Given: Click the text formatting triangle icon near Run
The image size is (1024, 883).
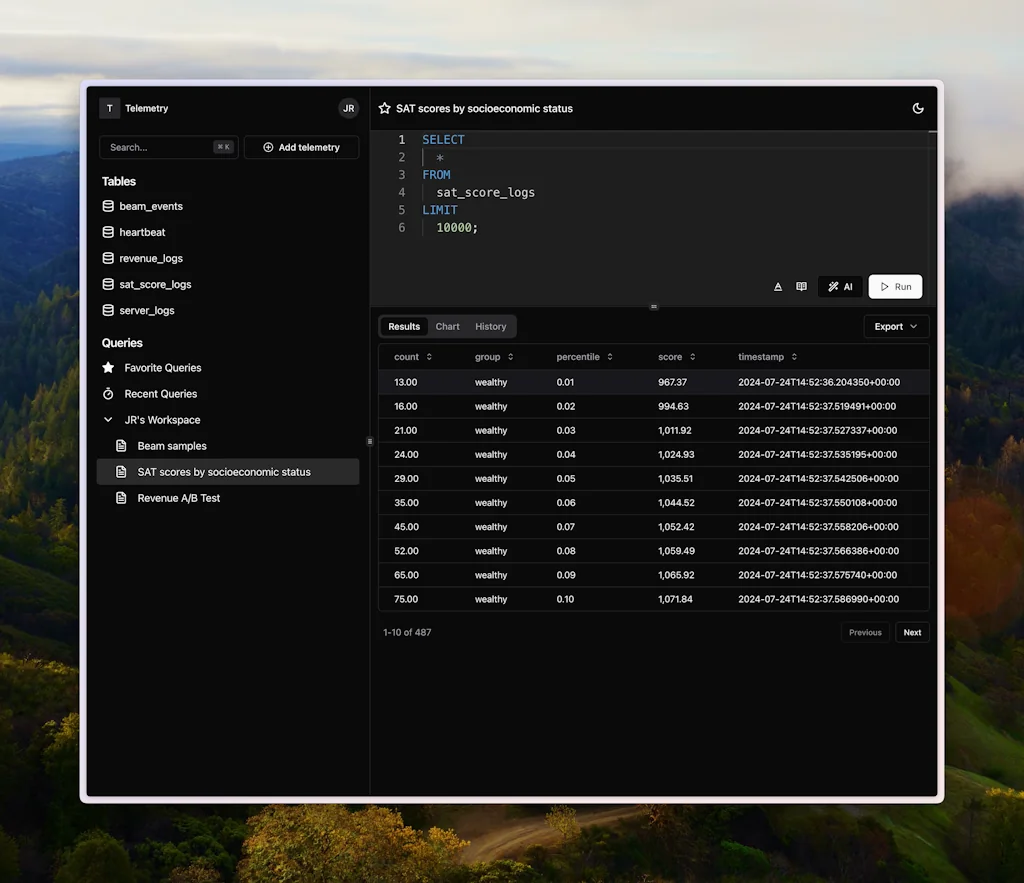Looking at the screenshot, I should [x=777, y=286].
